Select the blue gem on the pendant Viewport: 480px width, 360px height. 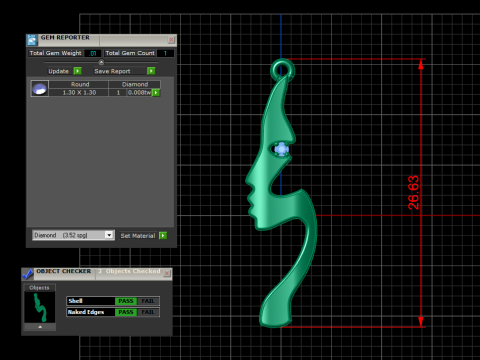[x=282, y=149]
